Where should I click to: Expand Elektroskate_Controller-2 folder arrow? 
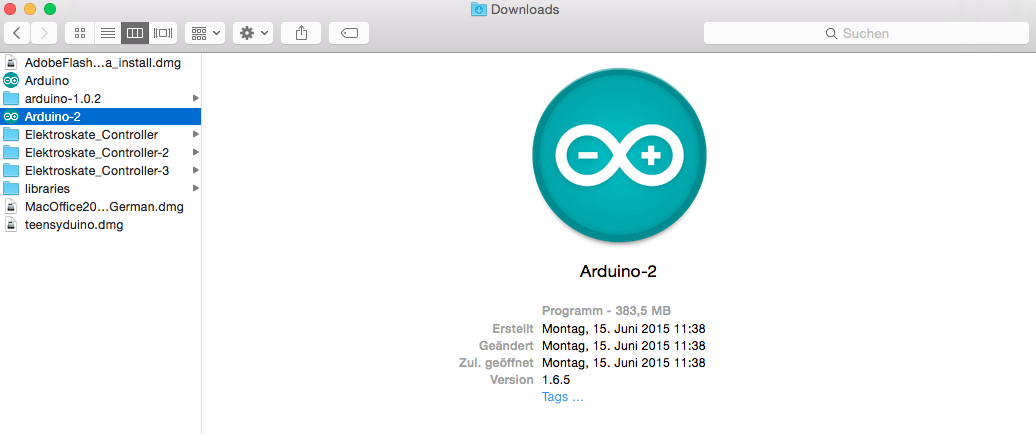[196, 153]
